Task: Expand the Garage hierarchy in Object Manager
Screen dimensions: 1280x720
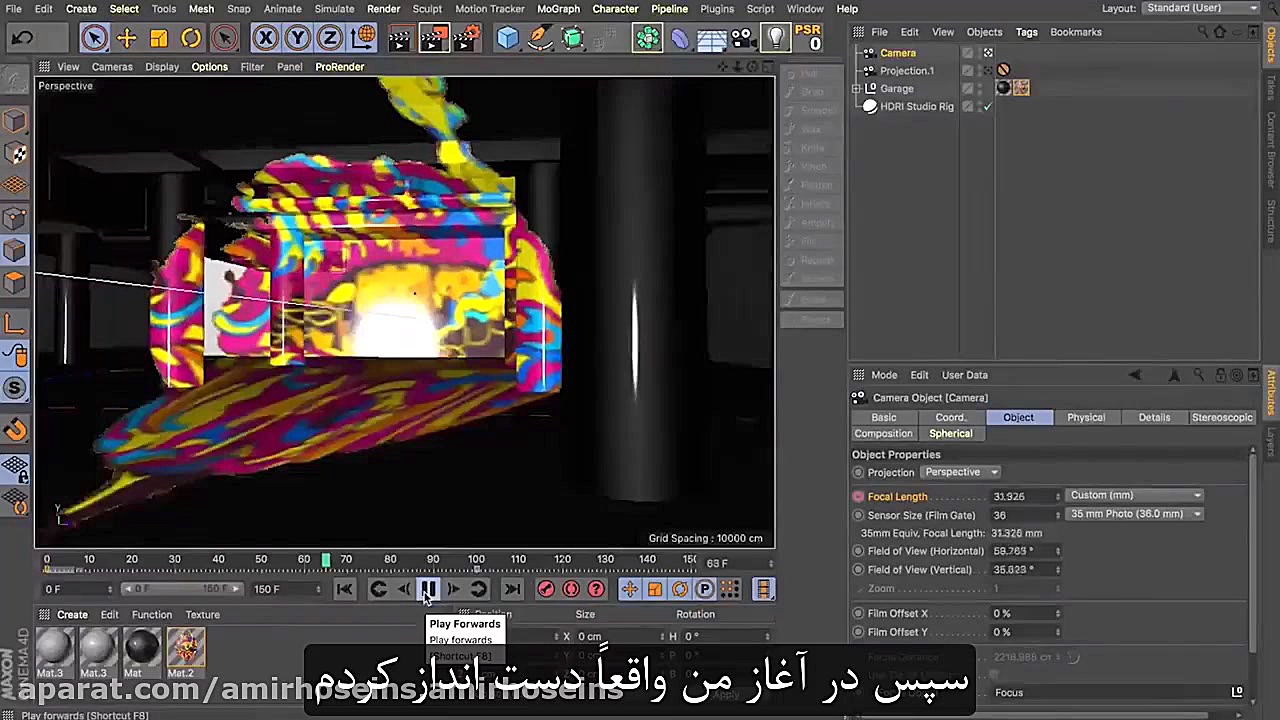Action: pos(857,88)
